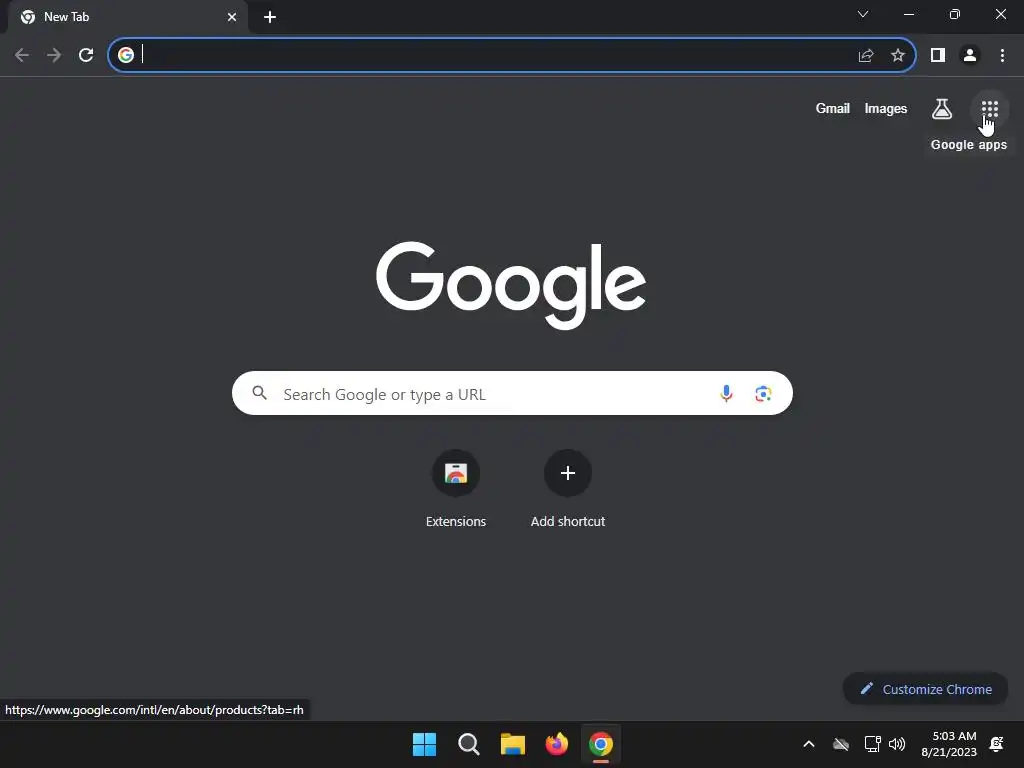Search by image with Google Lens icon
This screenshot has height=768, width=1024.
(x=763, y=393)
